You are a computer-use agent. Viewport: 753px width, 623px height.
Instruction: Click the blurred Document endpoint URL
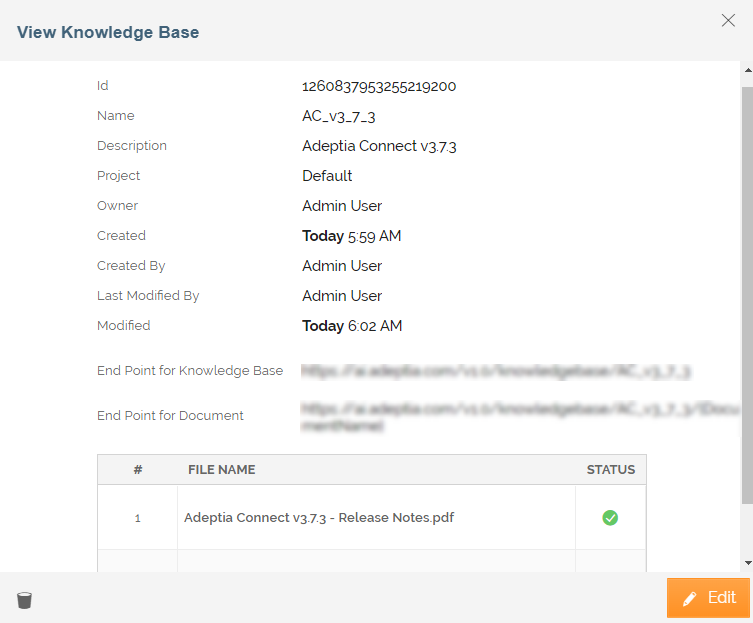tap(520, 417)
